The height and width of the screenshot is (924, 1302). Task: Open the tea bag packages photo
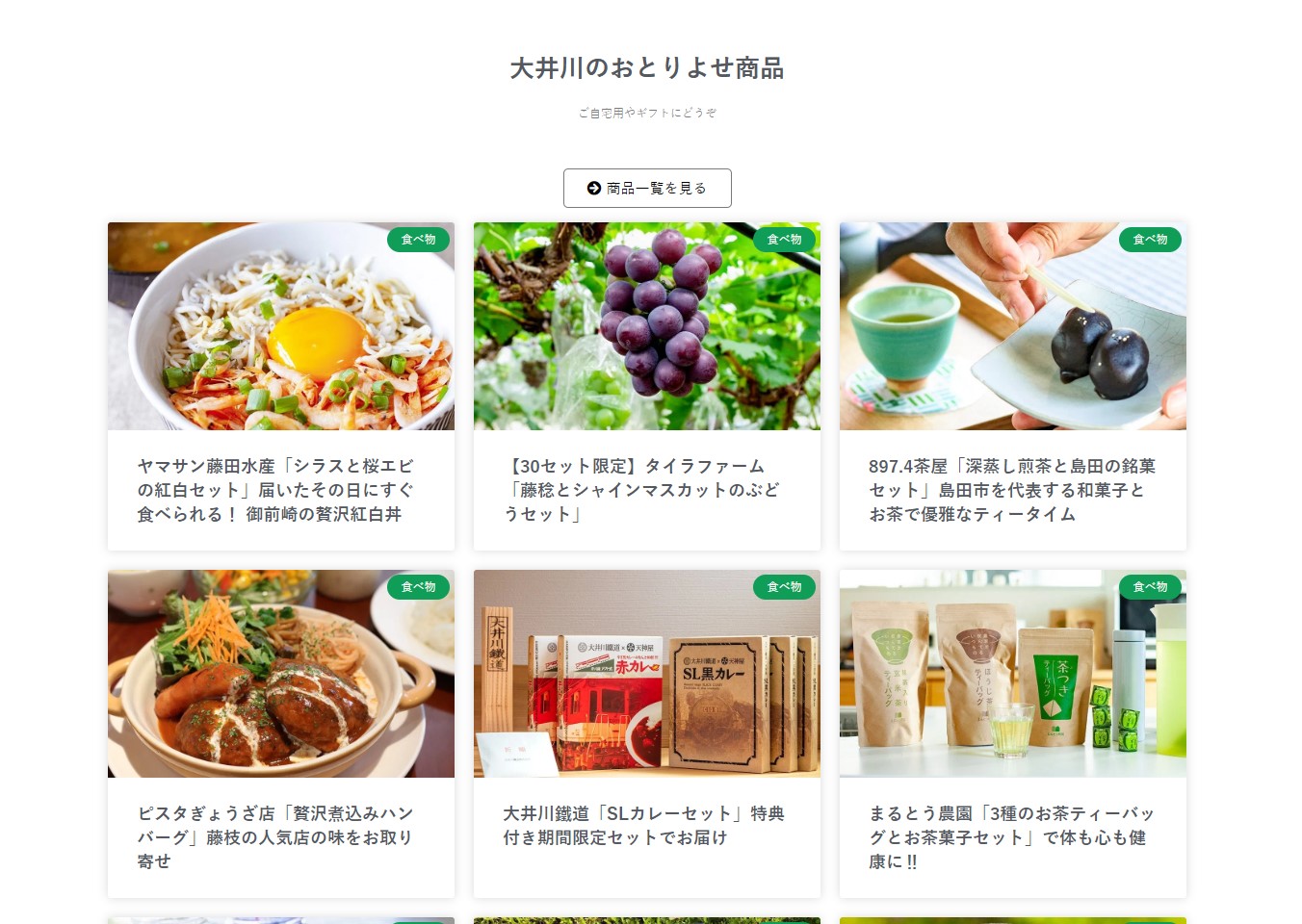pos(1013,674)
